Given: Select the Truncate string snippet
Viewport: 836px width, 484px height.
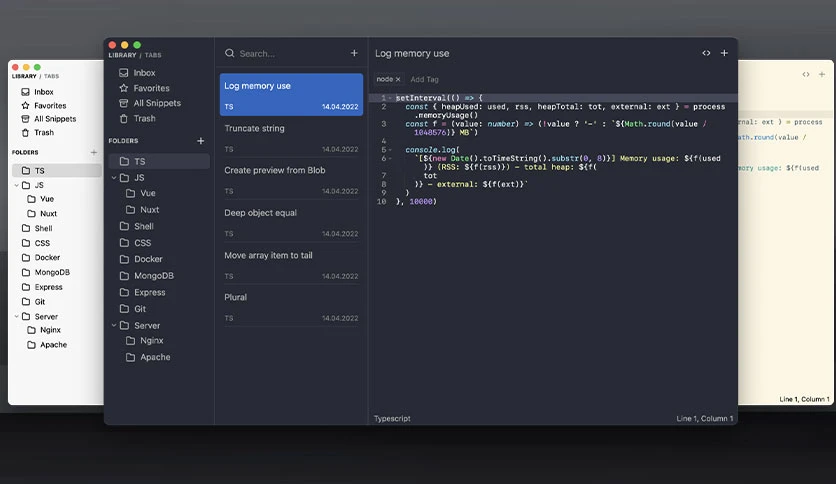Looking at the screenshot, I should point(291,138).
